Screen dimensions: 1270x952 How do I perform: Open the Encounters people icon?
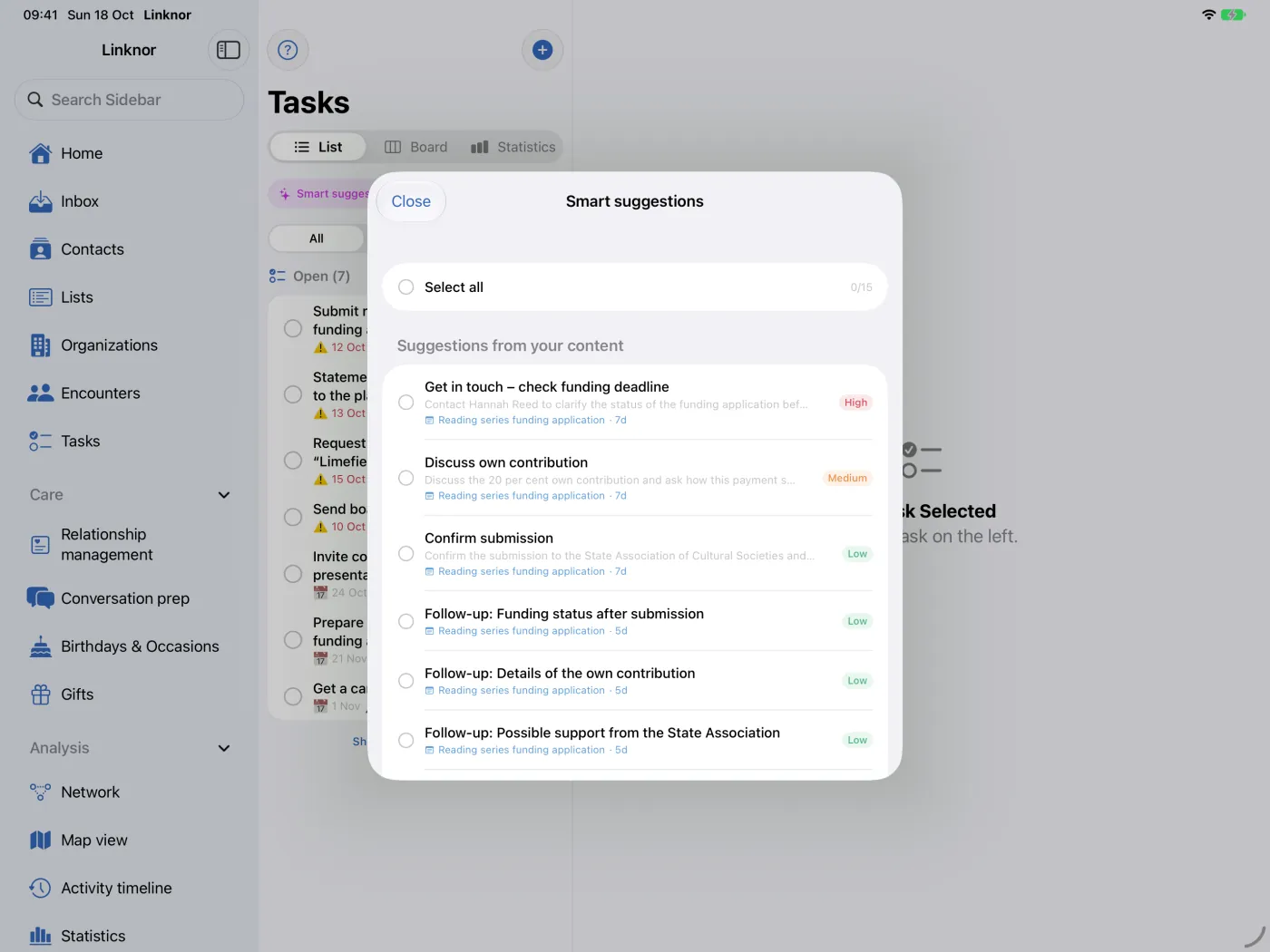41,393
